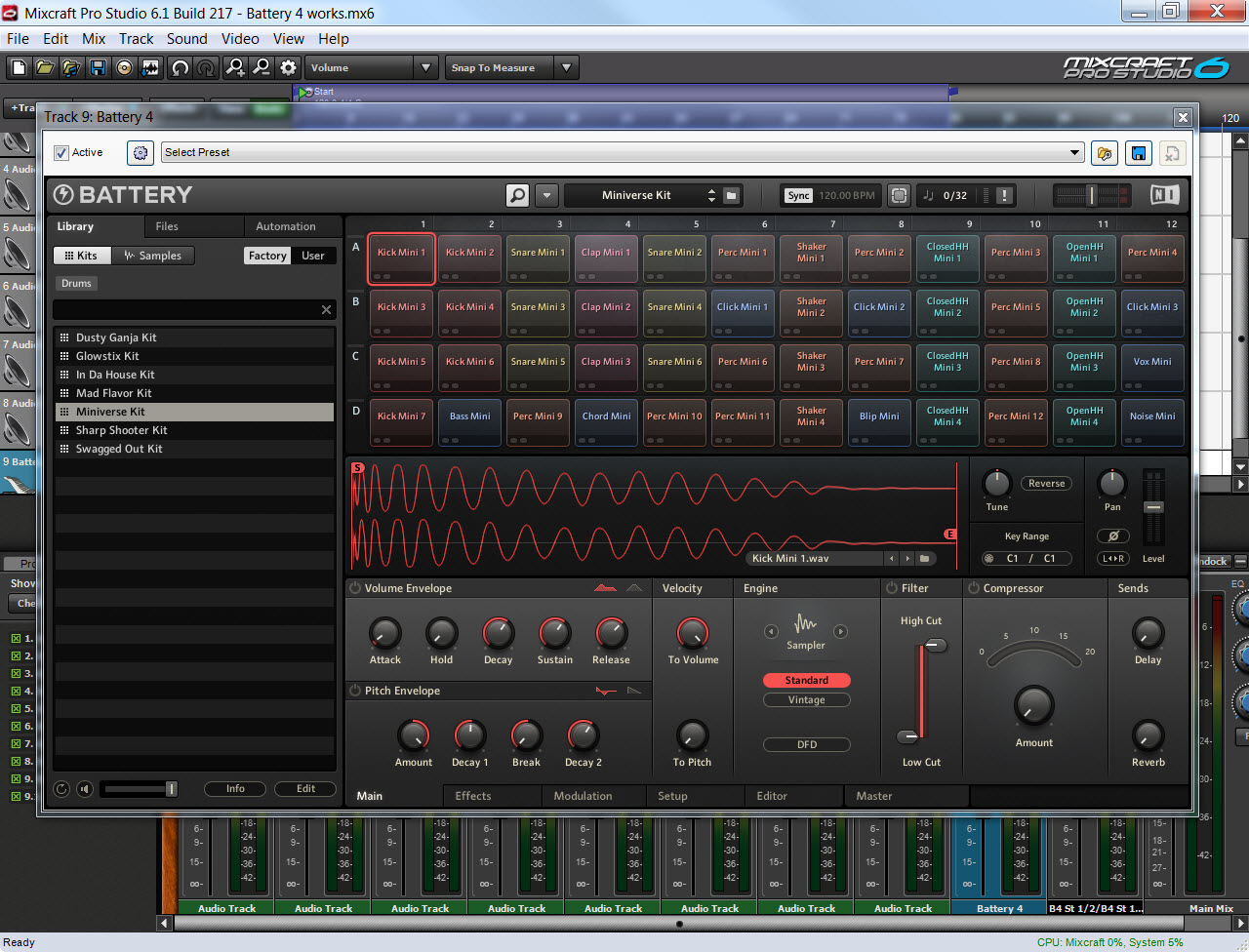Open Mixcraft preferences with the gear icon
The image size is (1249, 952).
point(288,67)
